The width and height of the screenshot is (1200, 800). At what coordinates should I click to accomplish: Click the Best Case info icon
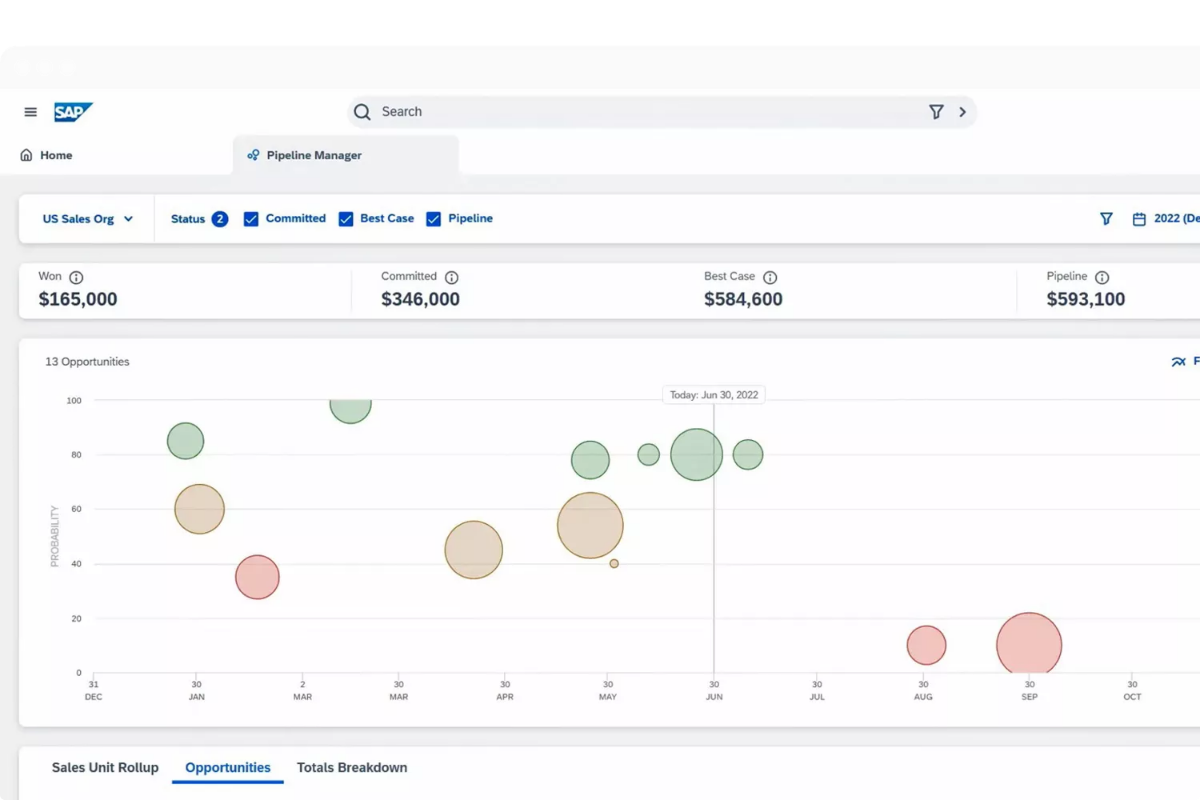(x=770, y=278)
